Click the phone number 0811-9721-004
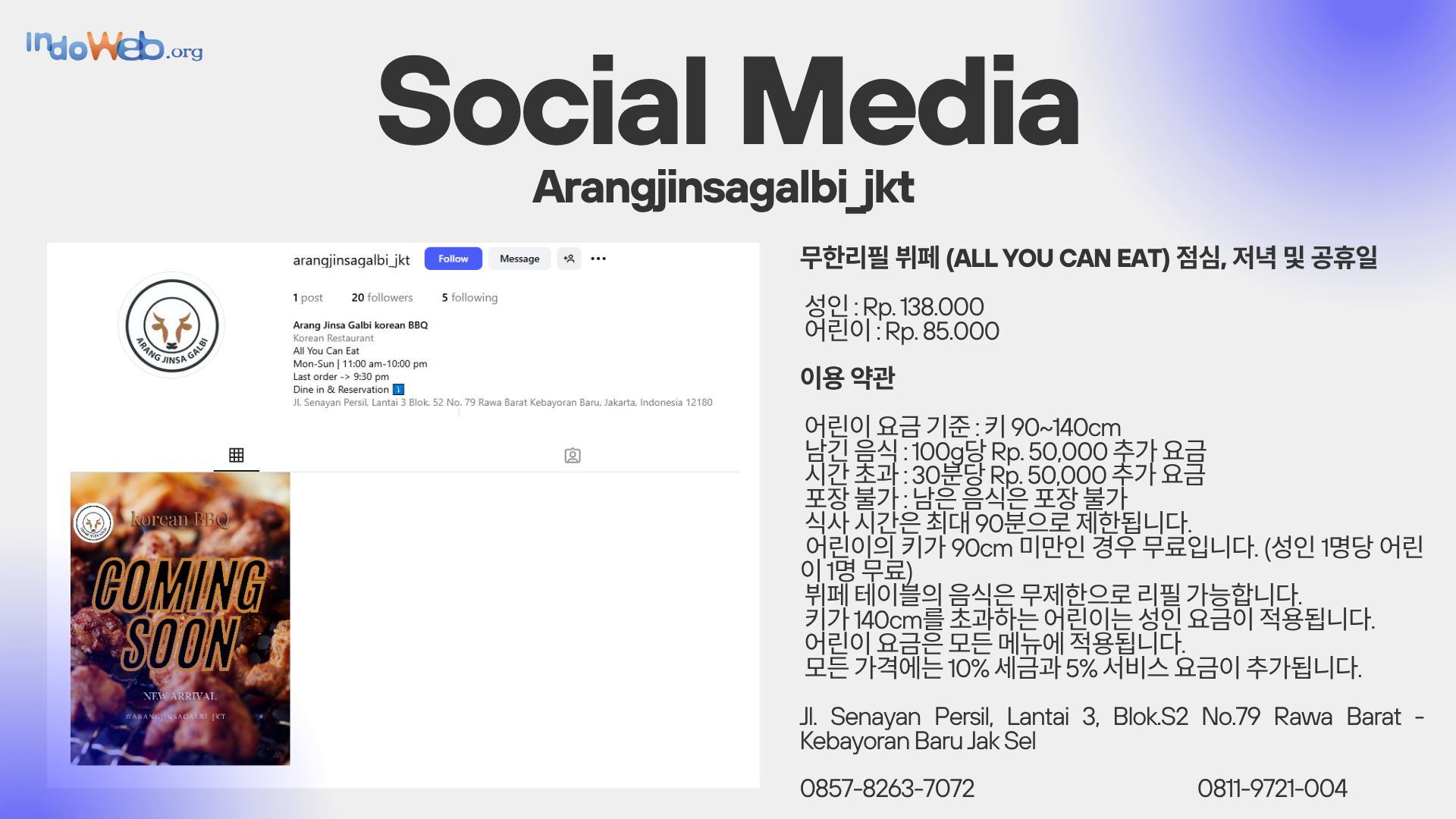This screenshot has width=1456, height=819. coord(1272,789)
